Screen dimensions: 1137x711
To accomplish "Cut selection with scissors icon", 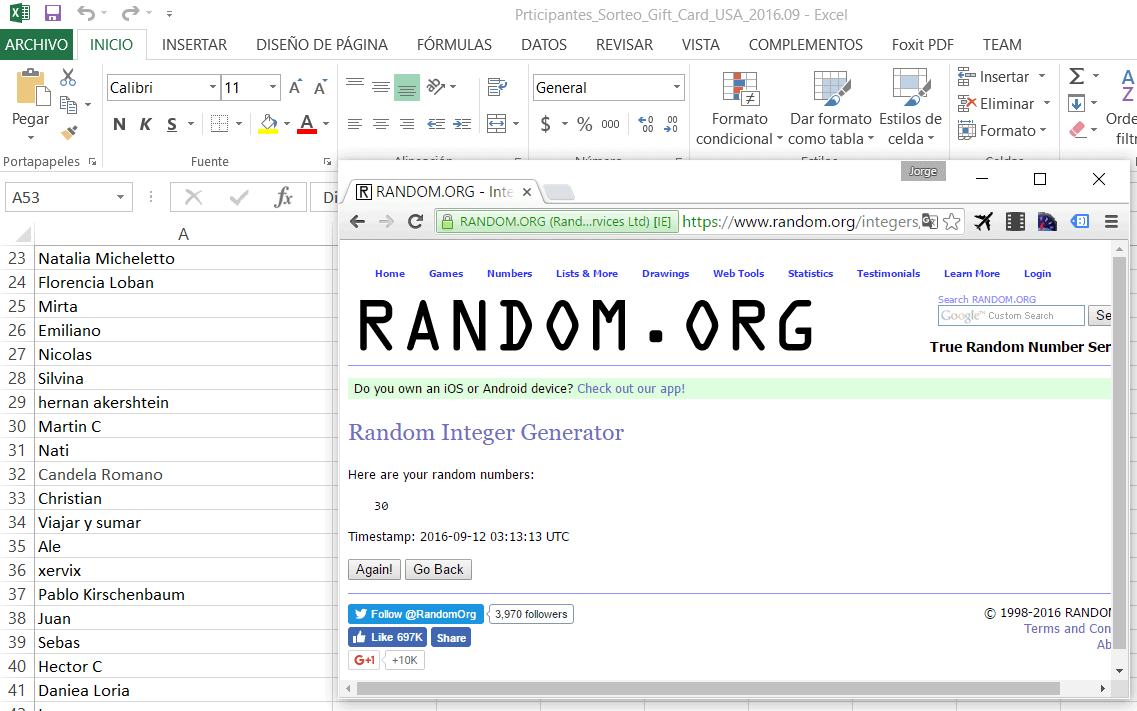I will 68,77.
